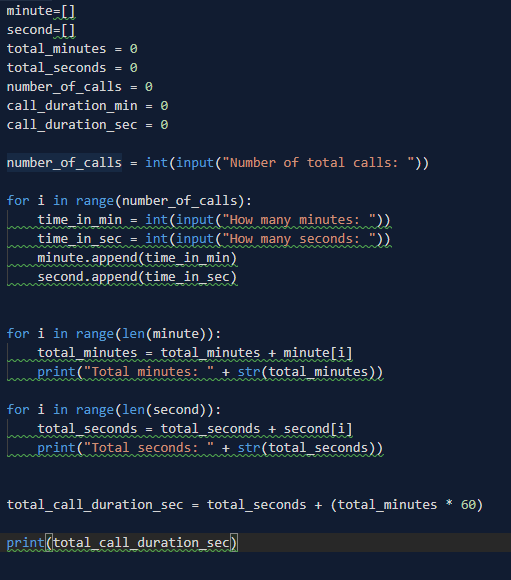Screen dimensions: 511x580
Task: Click the 'number_of_calls = 0' line
Action: [80, 87]
